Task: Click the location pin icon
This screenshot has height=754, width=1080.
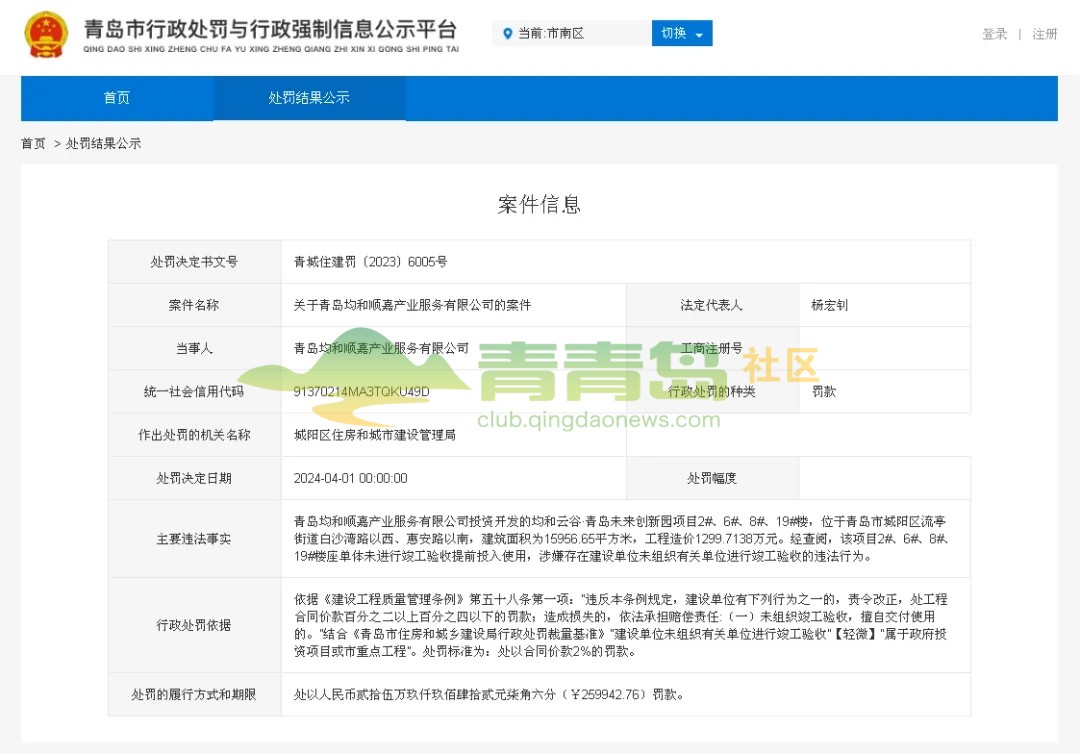Action: point(507,34)
